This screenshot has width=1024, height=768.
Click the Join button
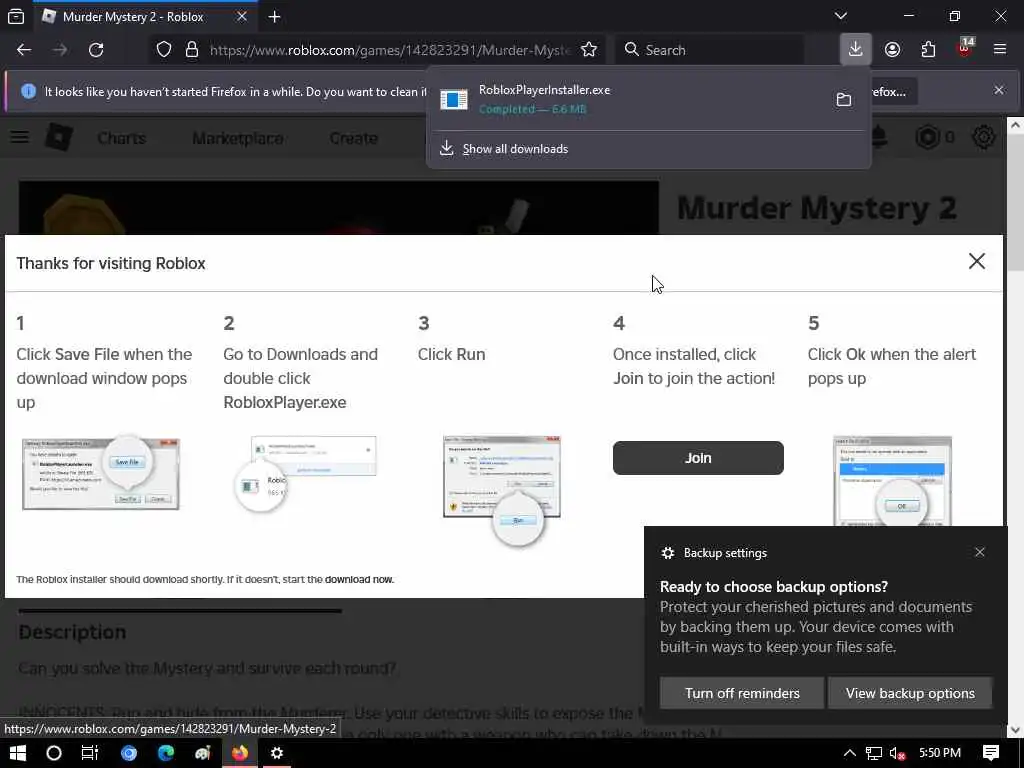697,458
